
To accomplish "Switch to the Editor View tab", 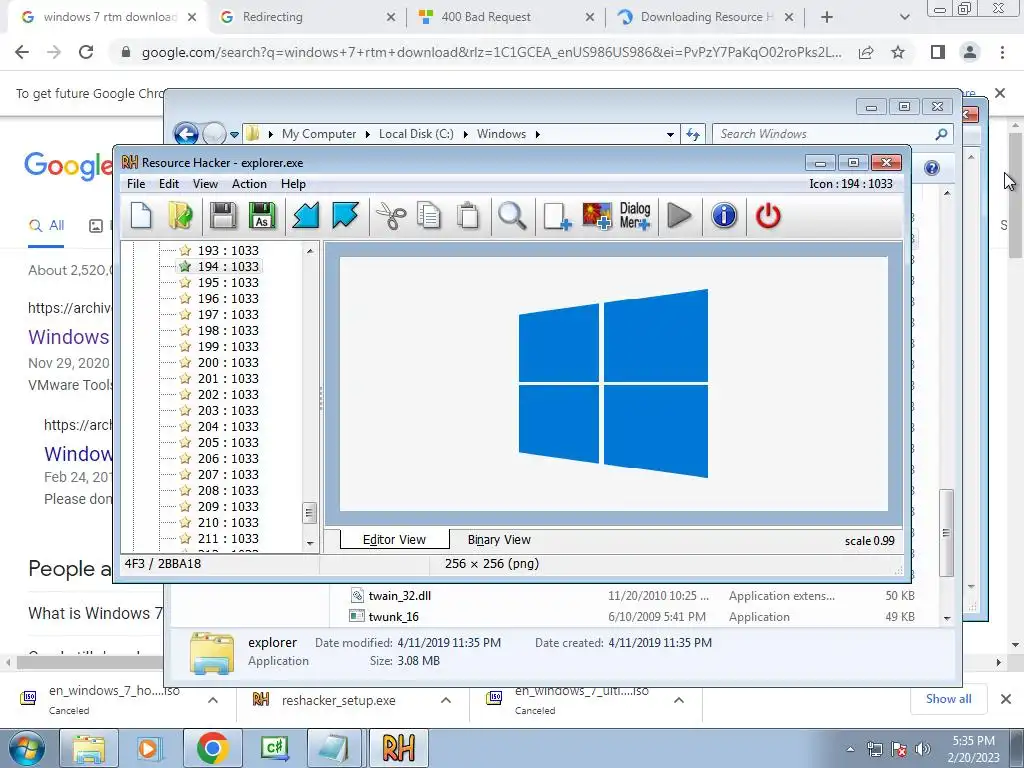I will [394, 540].
